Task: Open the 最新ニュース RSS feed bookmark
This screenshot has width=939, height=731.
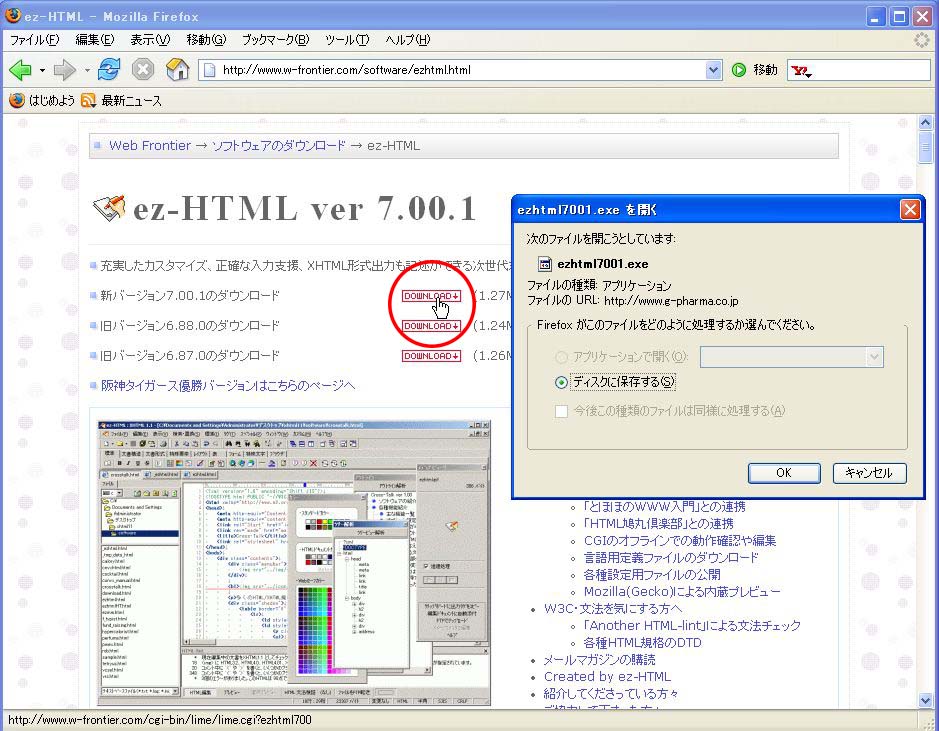Action: [x=122, y=101]
